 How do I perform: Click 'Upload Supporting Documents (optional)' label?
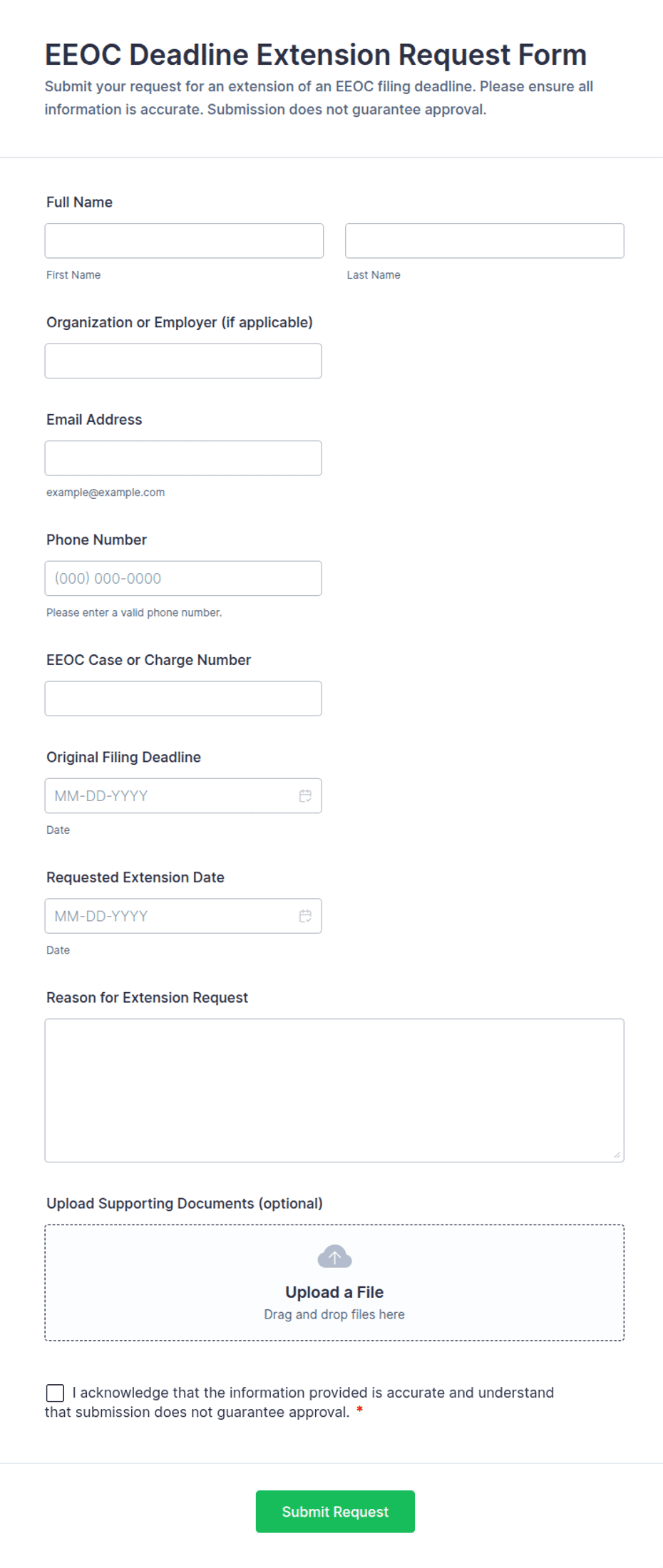(185, 1204)
